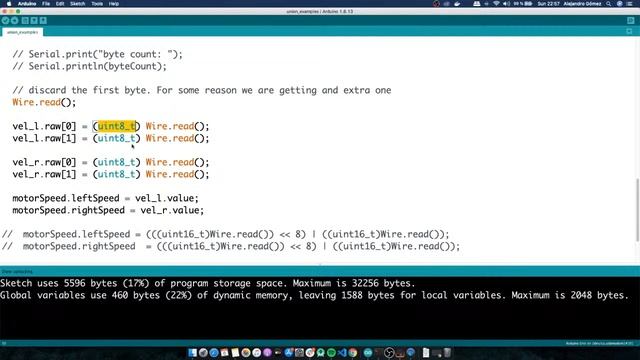Click the Alejandro Gómez user name
This screenshot has width=640, height=360.
click(582, 4)
